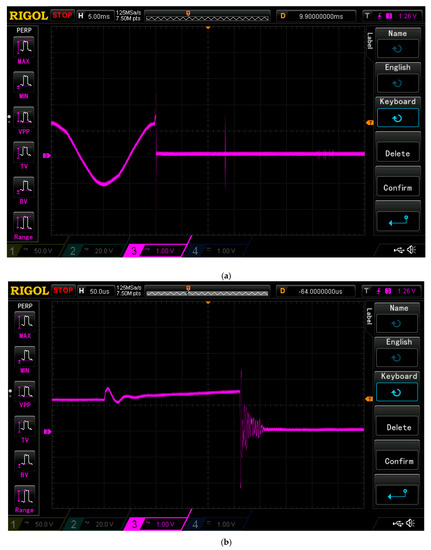The height and width of the screenshot is (550, 431).
Task: Toggle channel 4 at 1.00V in screenshot (a)
Action: (x=217, y=250)
